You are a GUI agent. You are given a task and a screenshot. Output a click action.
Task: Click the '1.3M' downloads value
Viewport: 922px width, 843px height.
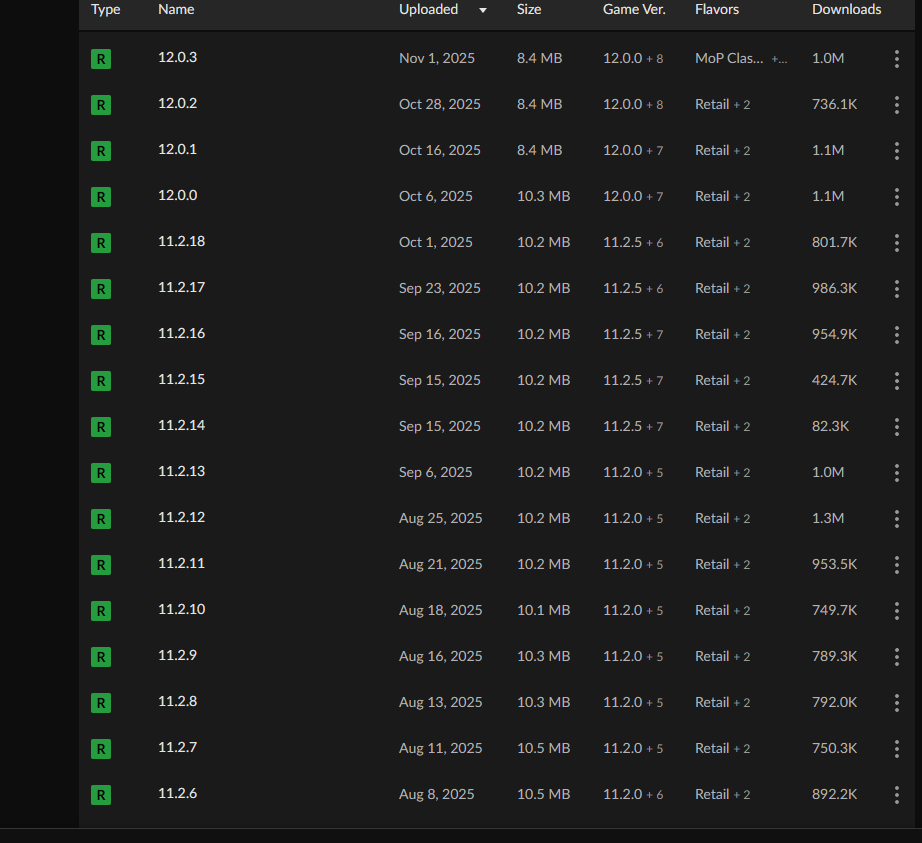coord(828,518)
